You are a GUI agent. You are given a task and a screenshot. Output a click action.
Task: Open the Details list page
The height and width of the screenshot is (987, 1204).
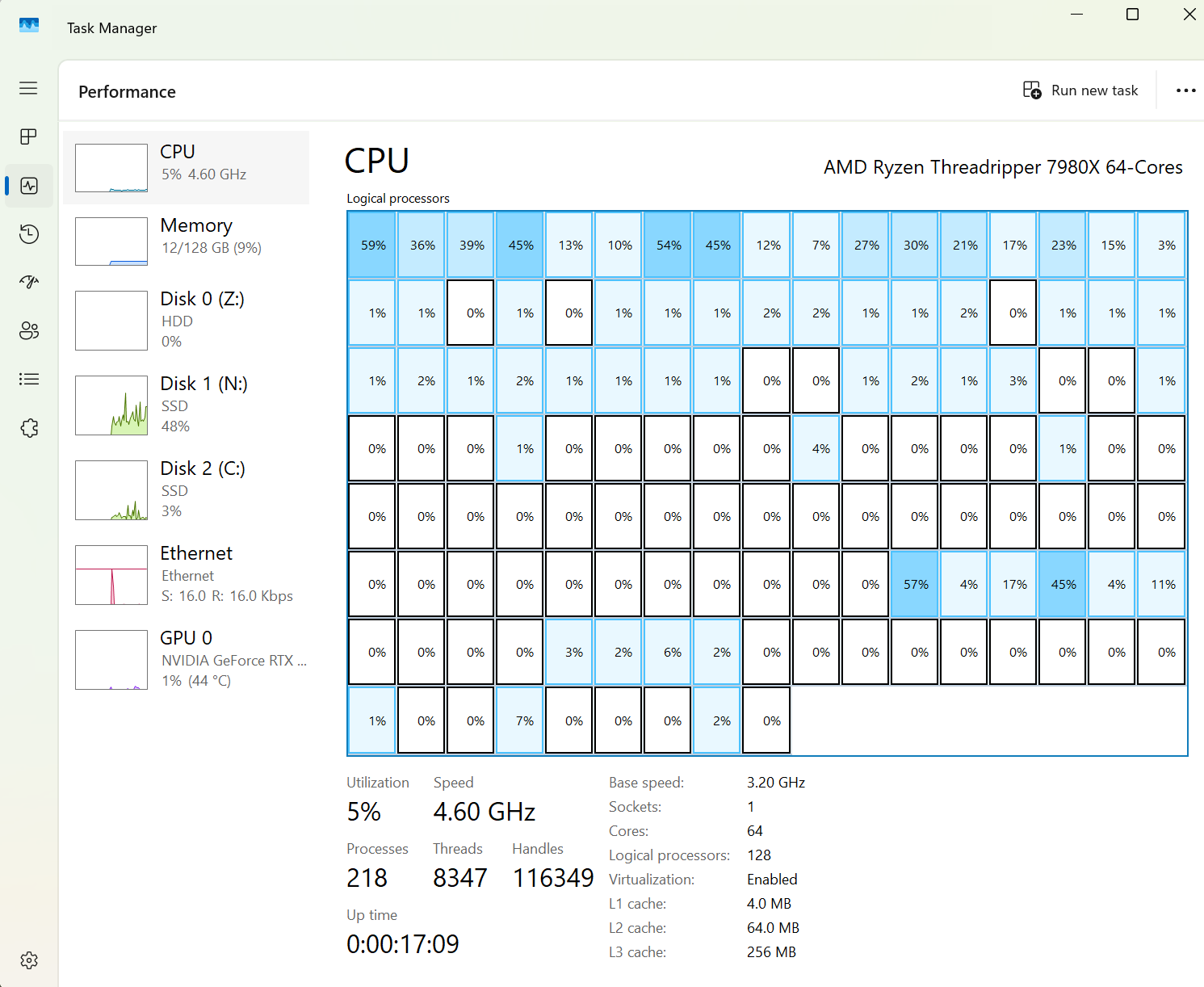pyautogui.click(x=29, y=379)
